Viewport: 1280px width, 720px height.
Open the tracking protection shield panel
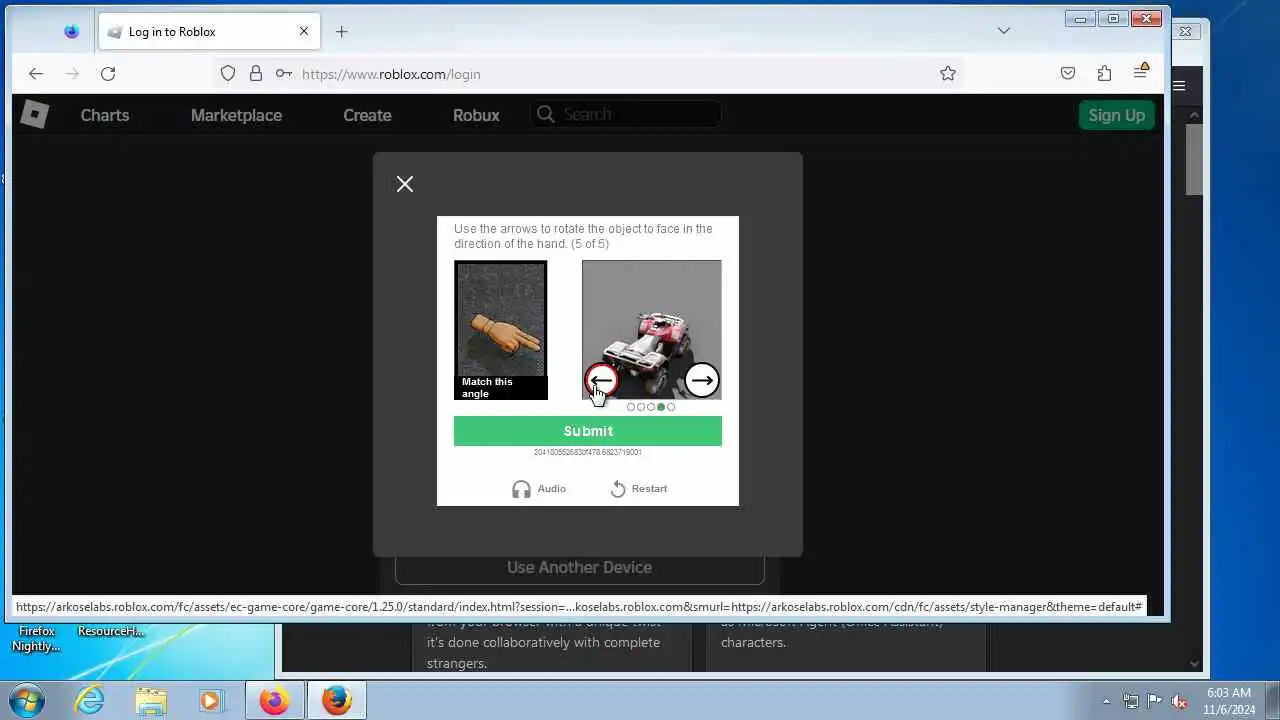coord(228,73)
